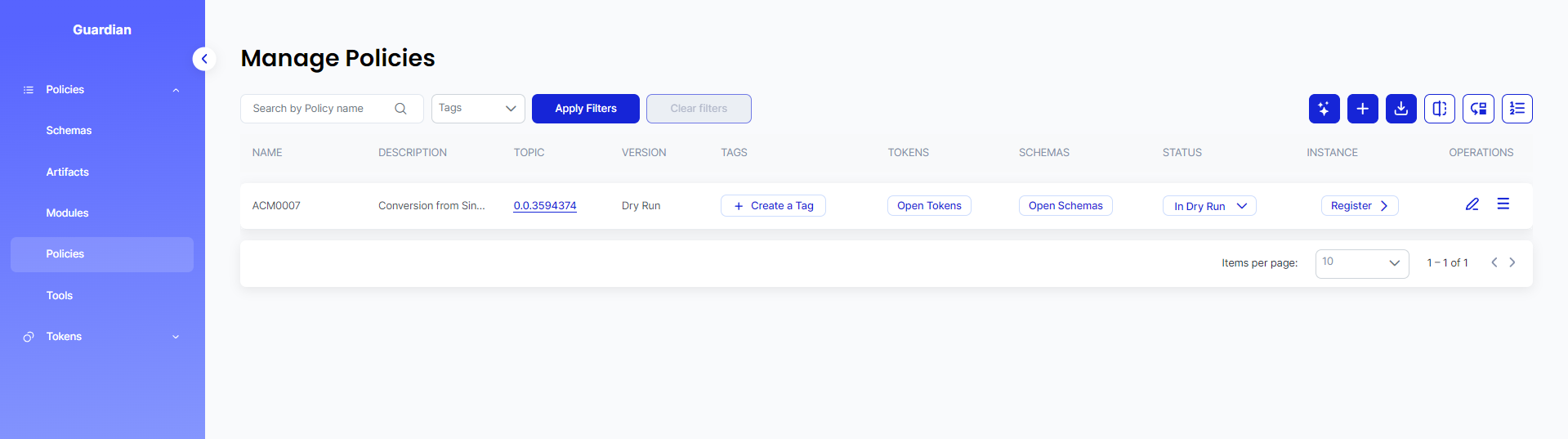This screenshot has width=1568, height=439.
Task: Open the Tags filter dropdown
Action: 478,109
